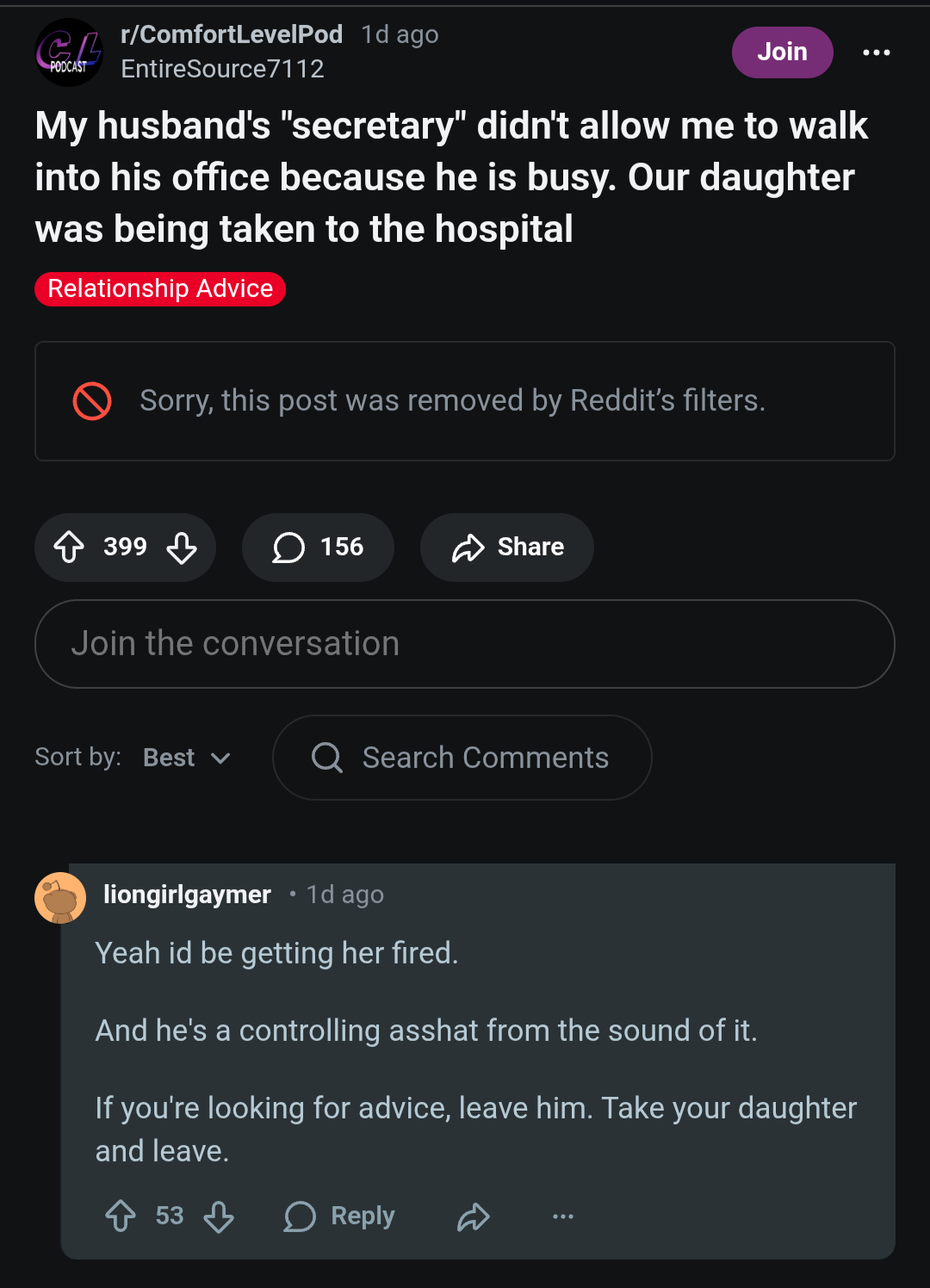930x1288 pixels.
Task: Open the 156 comments
Action: 318,547
